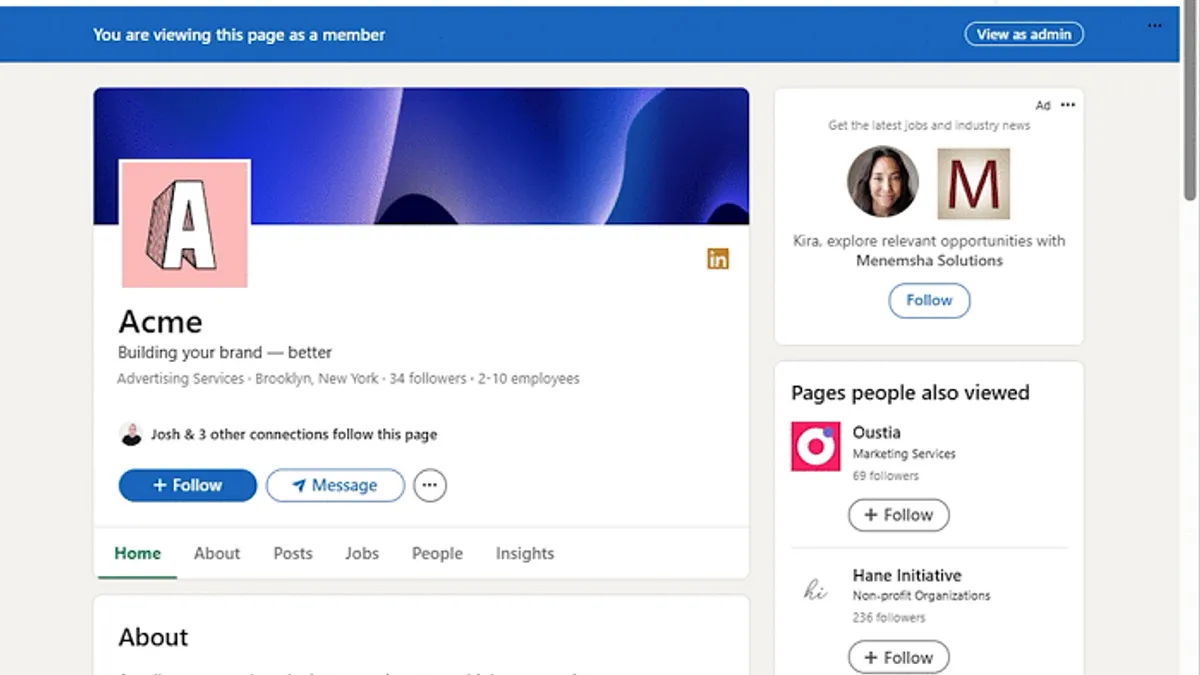This screenshot has height=675, width=1200.
Task: Follow the Acme page
Action: pos(188,485)
